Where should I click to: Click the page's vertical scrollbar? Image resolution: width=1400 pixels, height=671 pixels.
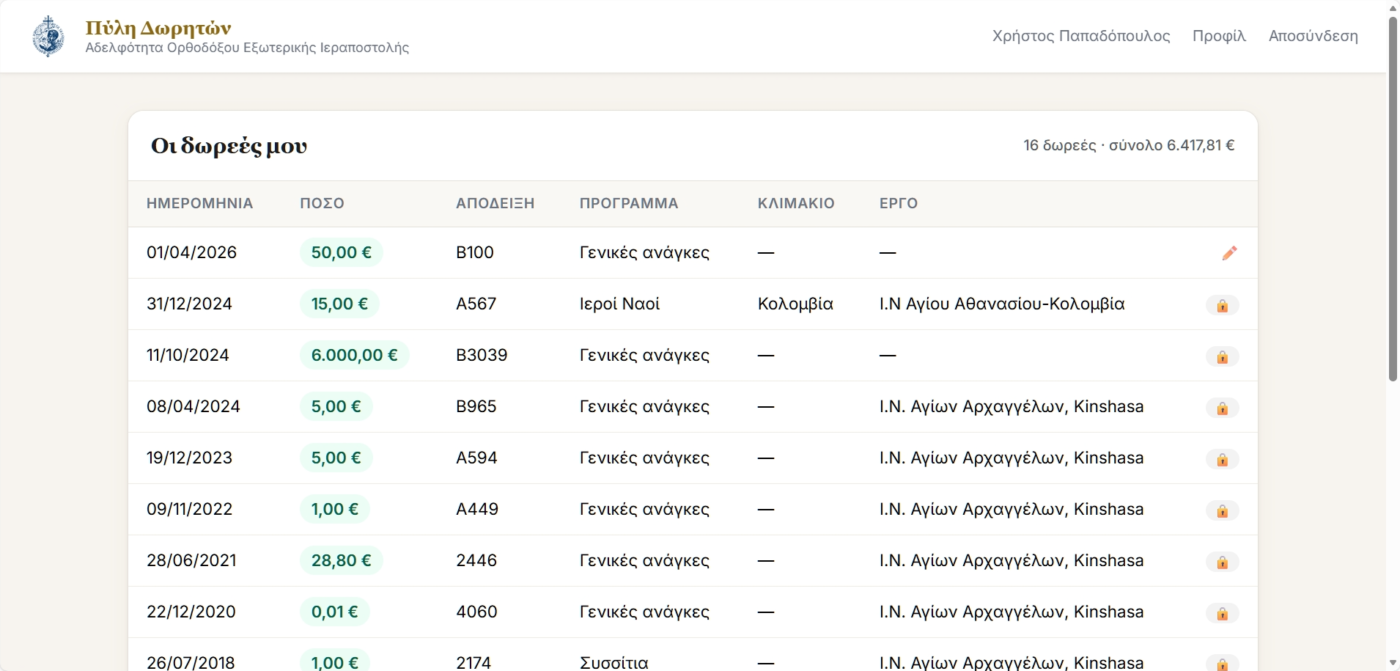click(x=1393, y=200)
